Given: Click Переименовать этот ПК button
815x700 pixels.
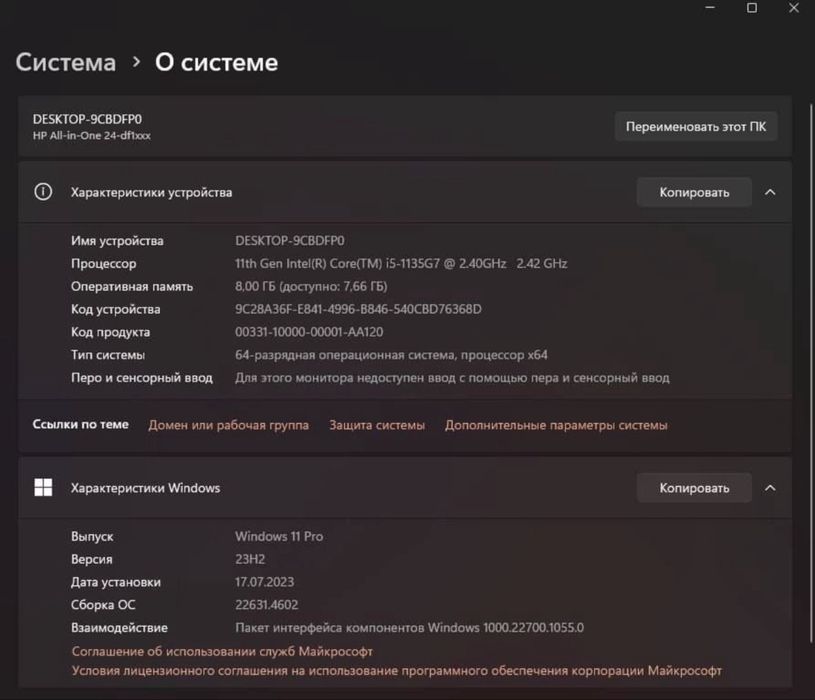Looking at the screenshot, I should [x=695, y=126].
